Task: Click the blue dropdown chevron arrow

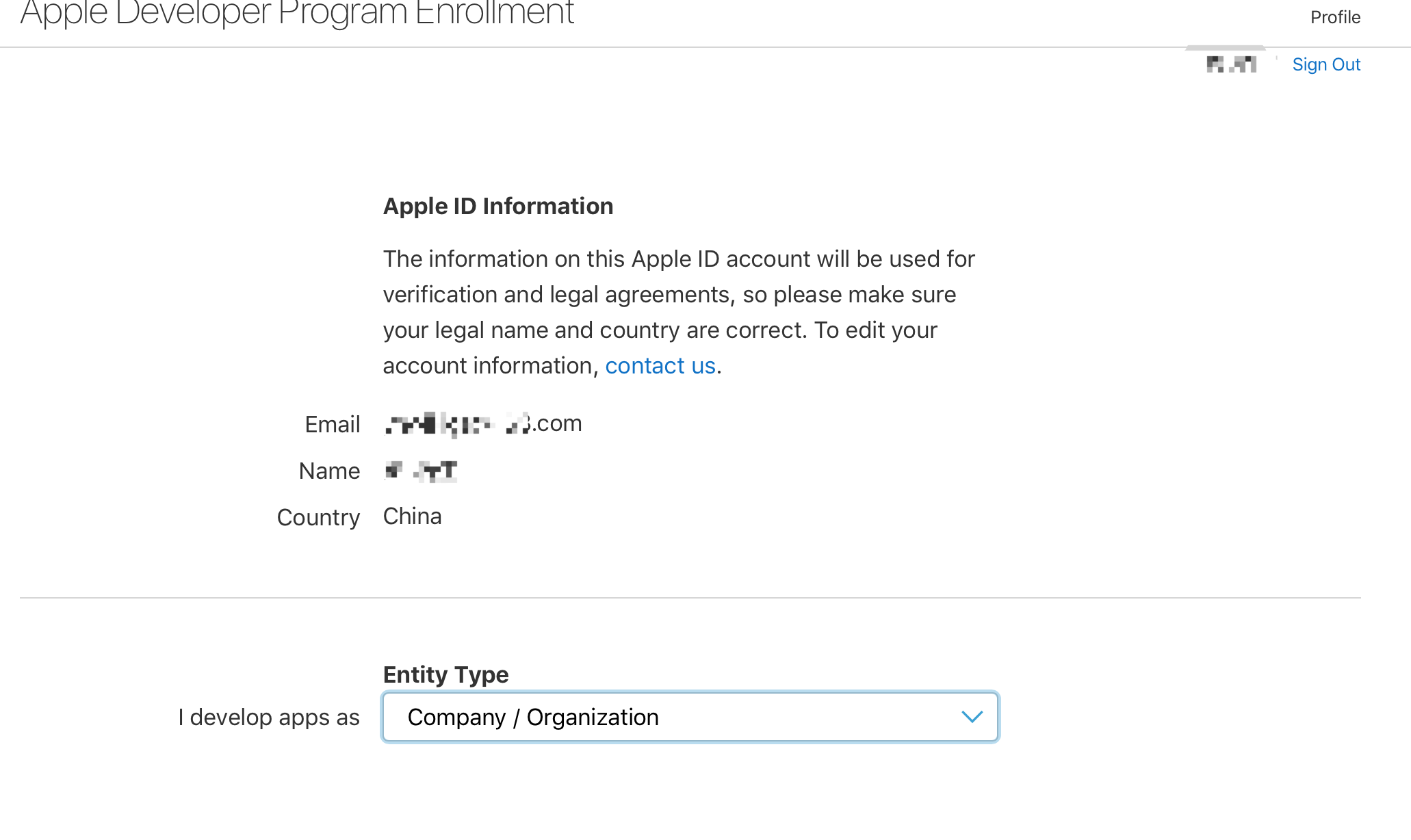Action: pos(972,717)
